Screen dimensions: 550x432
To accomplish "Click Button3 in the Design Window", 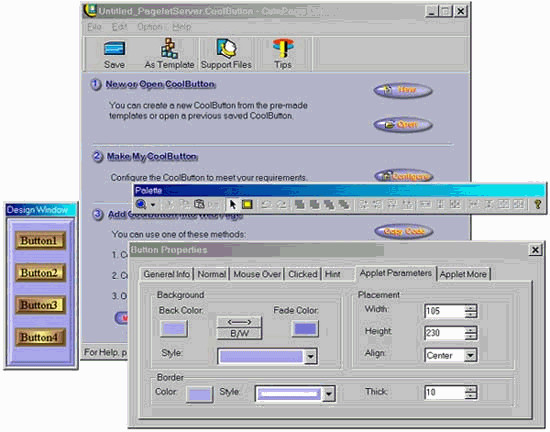I will click(40, 305).
